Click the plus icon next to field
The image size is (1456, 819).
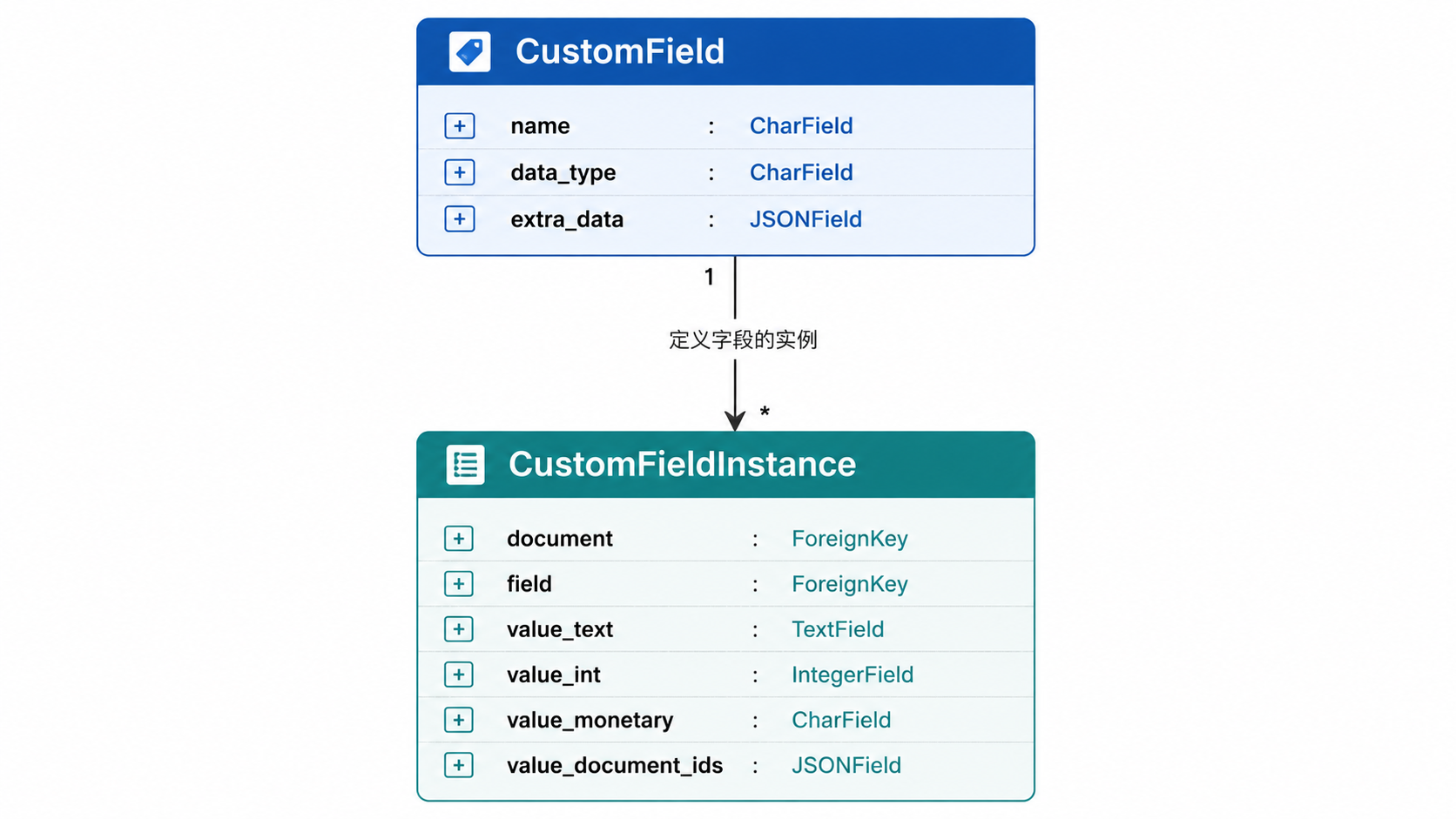pyautogui.click(x=459, y=584)
